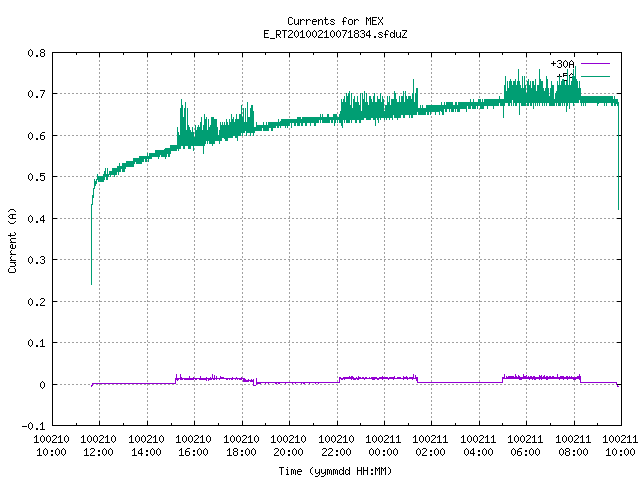The height and width of the screenshot is (480, 640).
Task: Click the "Time (yymmdd HH:MM)" axis label
Action: (335, 471)
